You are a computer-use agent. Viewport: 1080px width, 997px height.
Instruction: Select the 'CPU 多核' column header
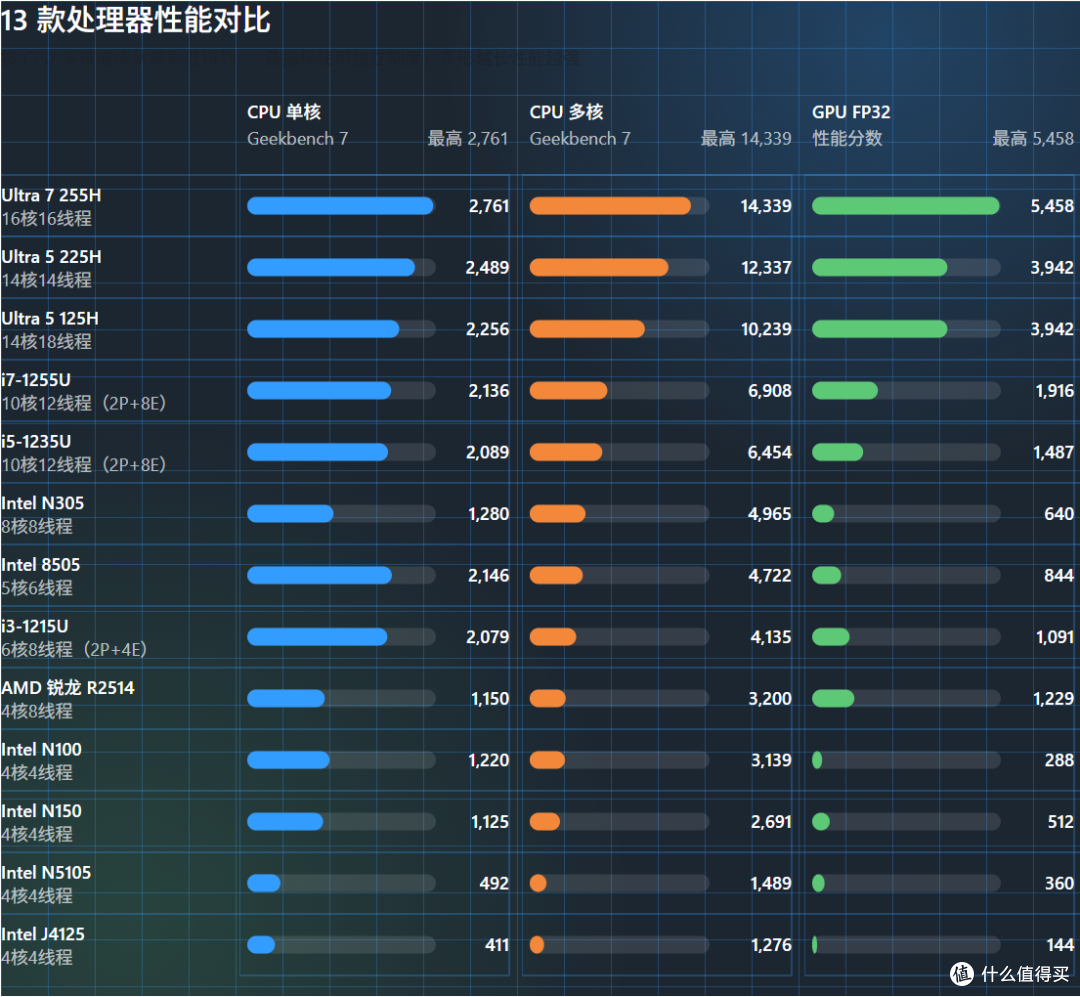pyautogui.click(x=566, y=112)
